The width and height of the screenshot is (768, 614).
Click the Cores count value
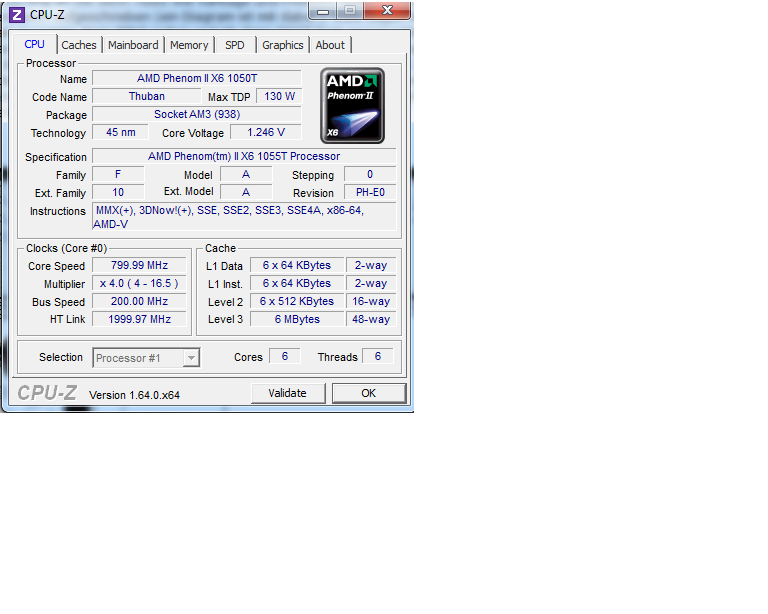(x=285, y=356)
